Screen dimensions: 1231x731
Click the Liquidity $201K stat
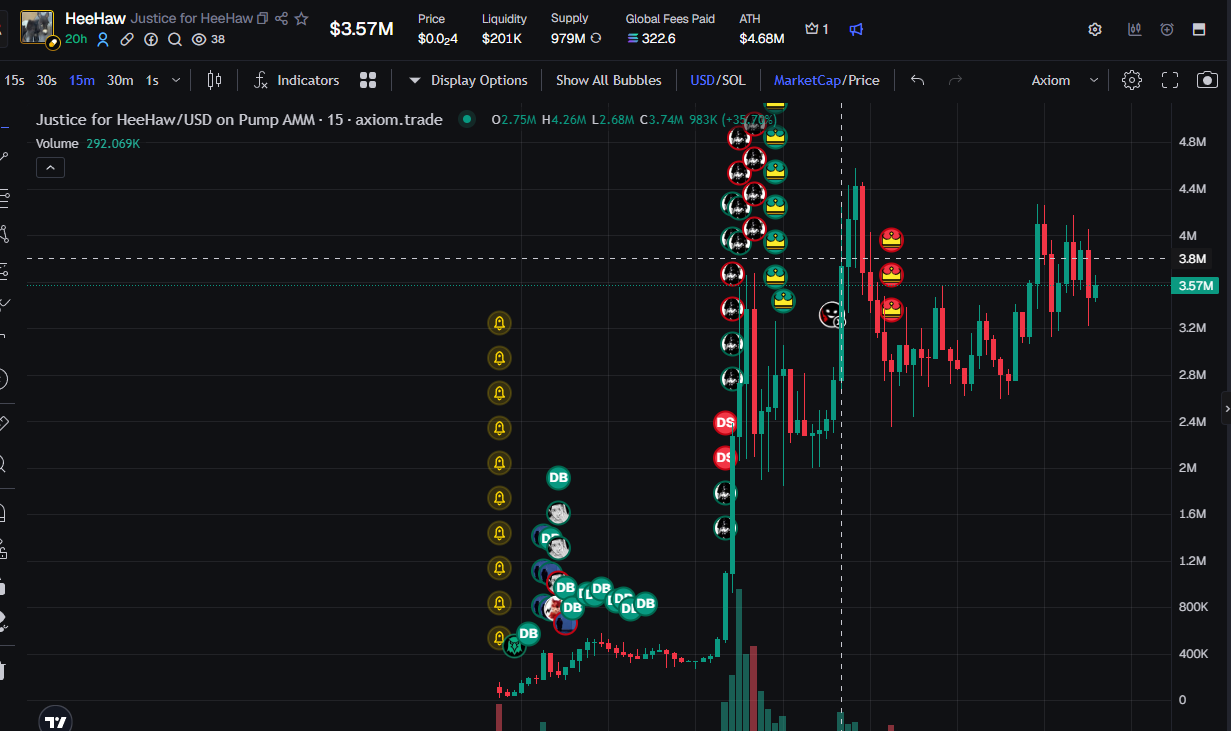coord(503,29)
